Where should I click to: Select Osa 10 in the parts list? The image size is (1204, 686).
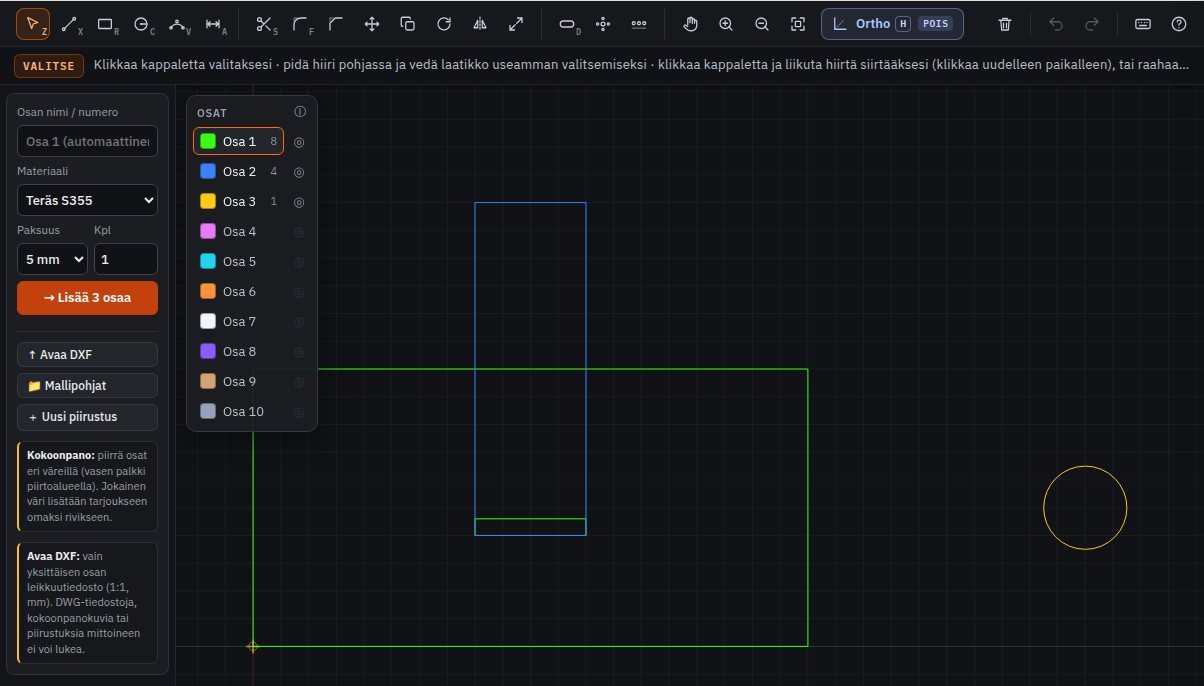click(239, 412)
